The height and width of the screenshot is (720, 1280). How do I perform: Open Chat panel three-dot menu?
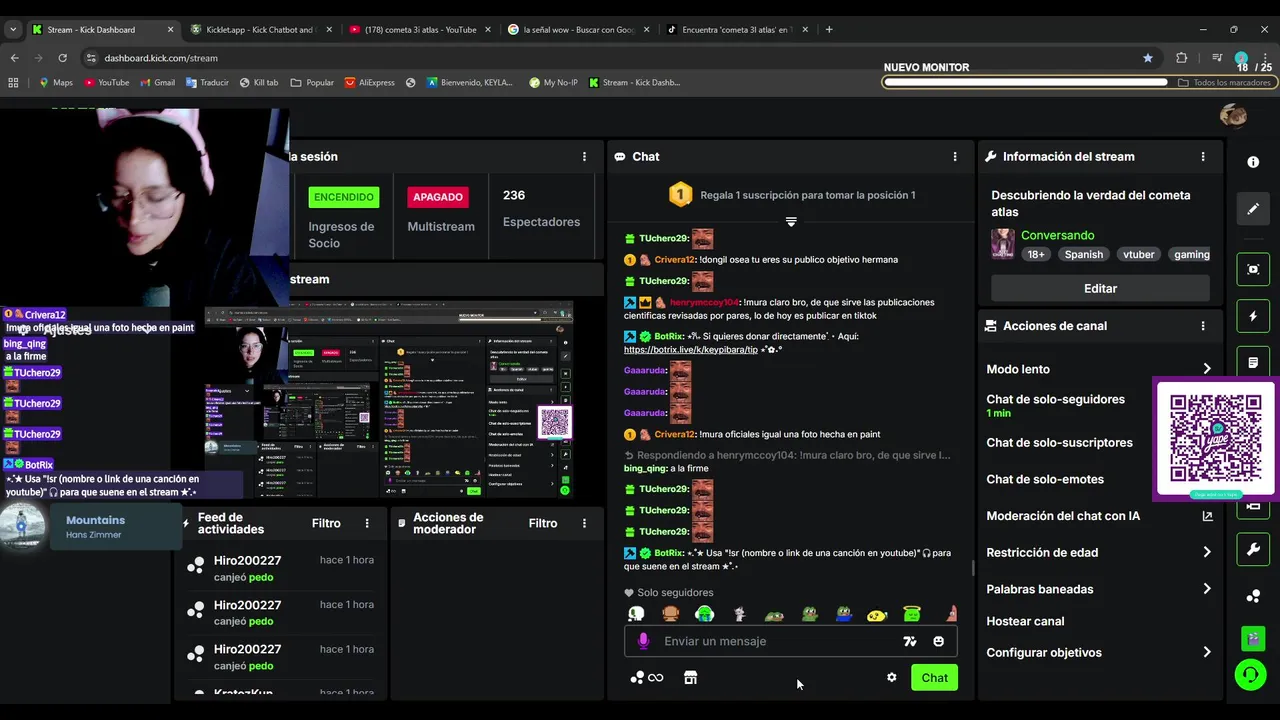(955, 156)
